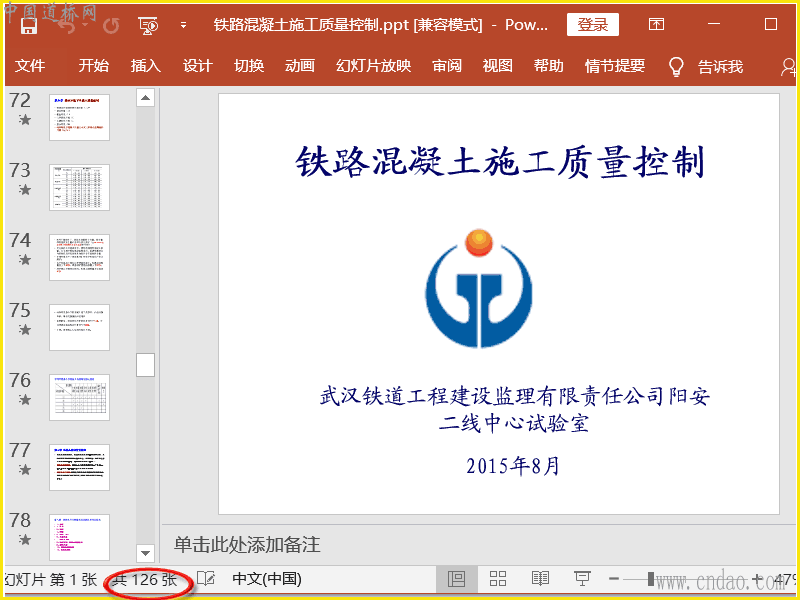Select slide 73 table thumbnail
800x600 pixels.
tap(80, 187)
